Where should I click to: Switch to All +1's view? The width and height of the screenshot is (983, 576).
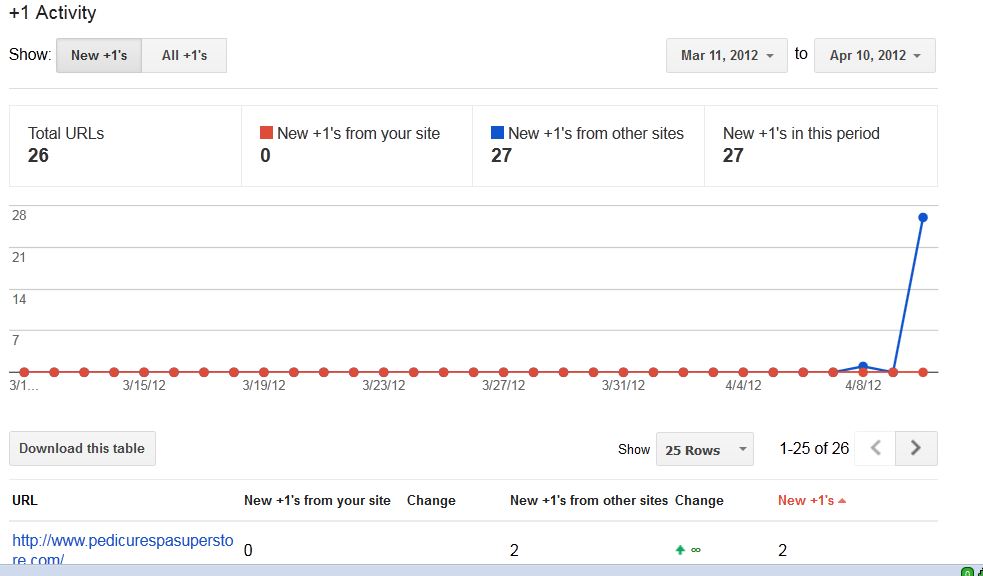184,55
